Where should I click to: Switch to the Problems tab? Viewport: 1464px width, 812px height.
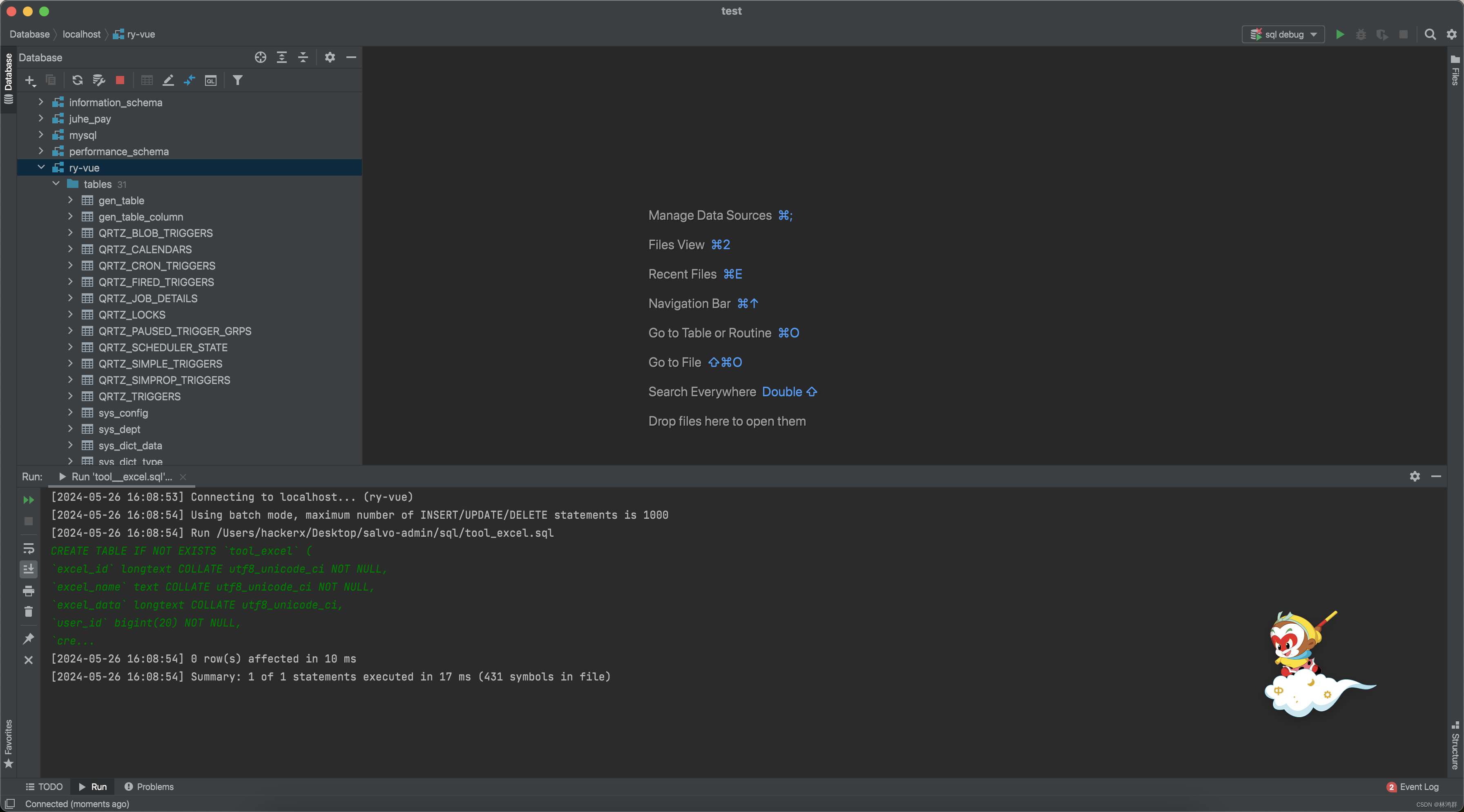149,786
